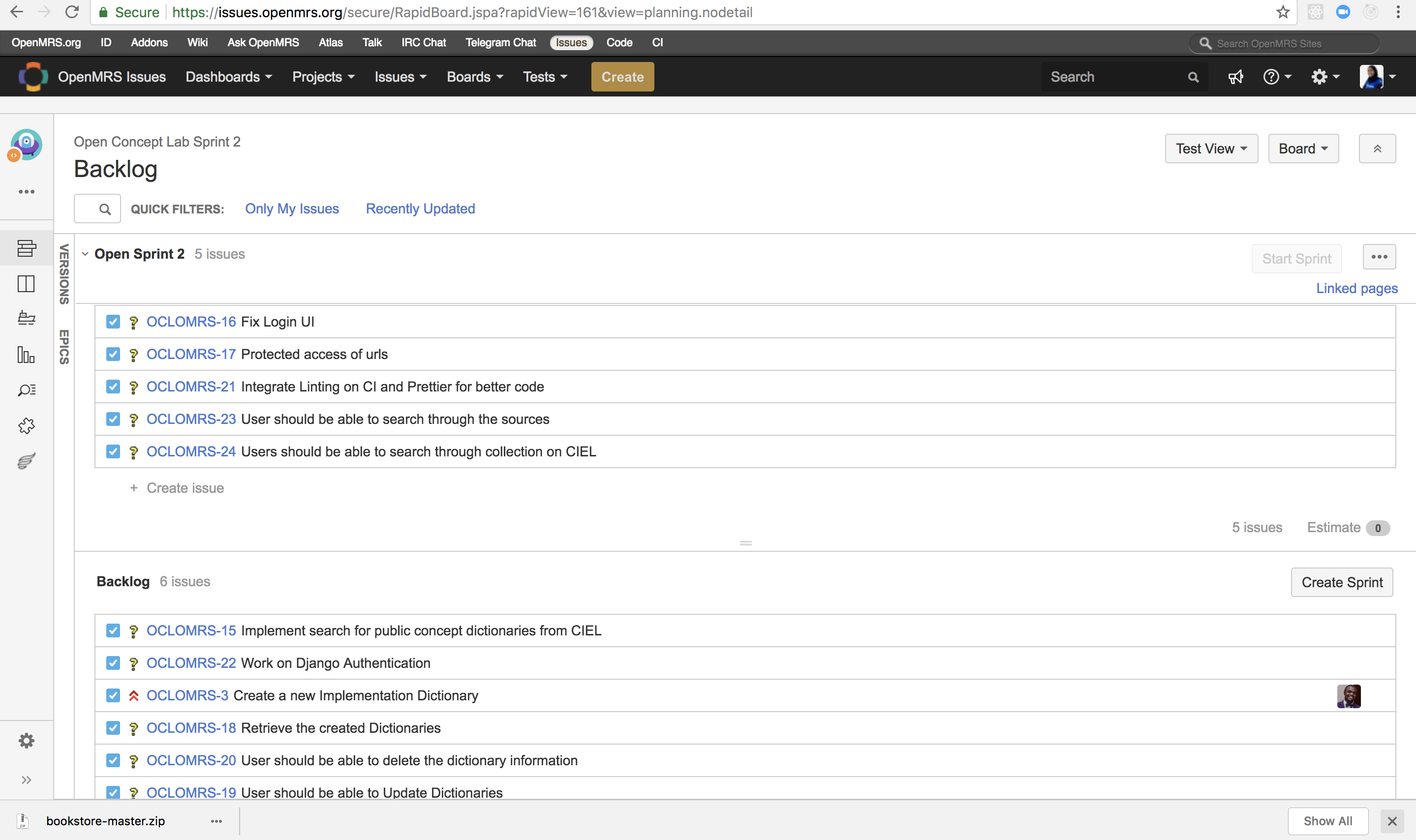Open the Backlog view sidebar icon
Image resolution: width=1416 pixels, height=840 pixels.
click(x=26, y=248)
